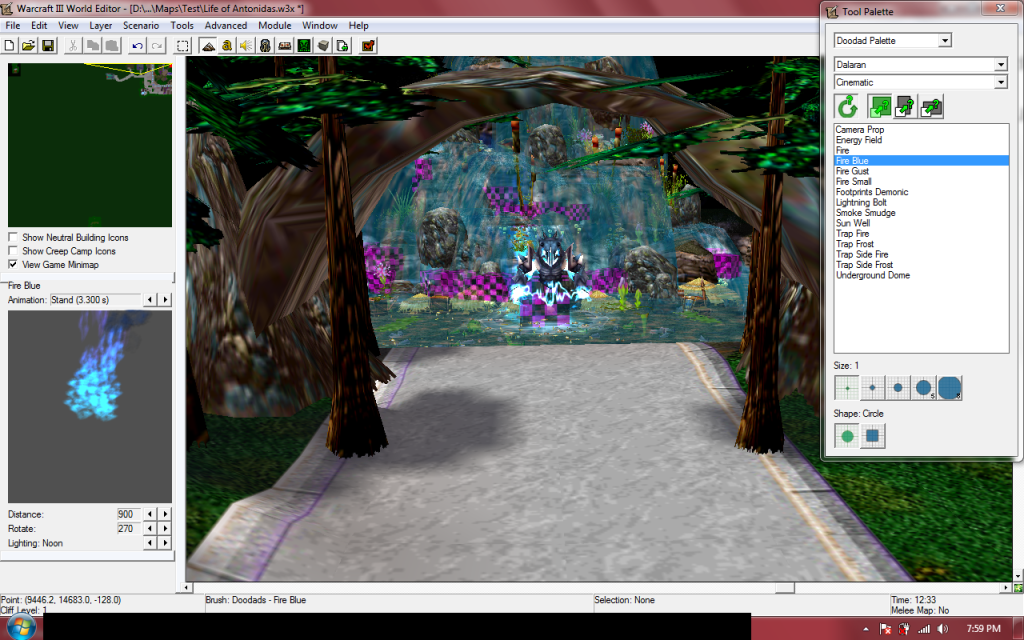Open the Object Manager cube icon

[323, 46]
